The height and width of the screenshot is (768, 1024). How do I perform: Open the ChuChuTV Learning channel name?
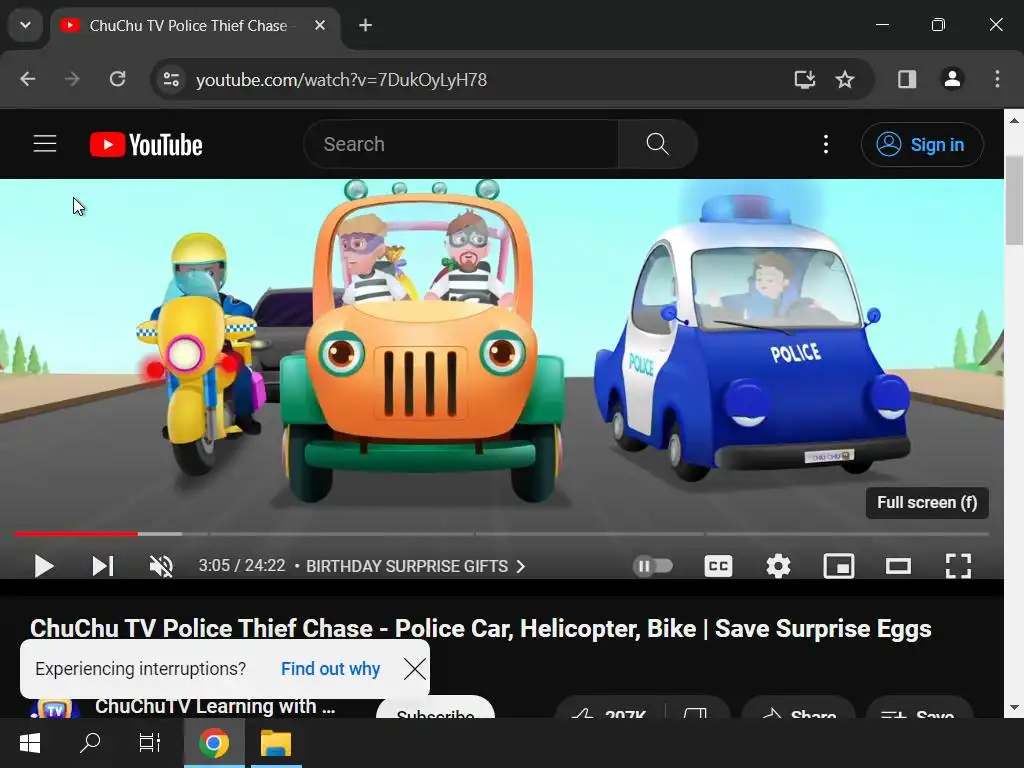(215, 707)
